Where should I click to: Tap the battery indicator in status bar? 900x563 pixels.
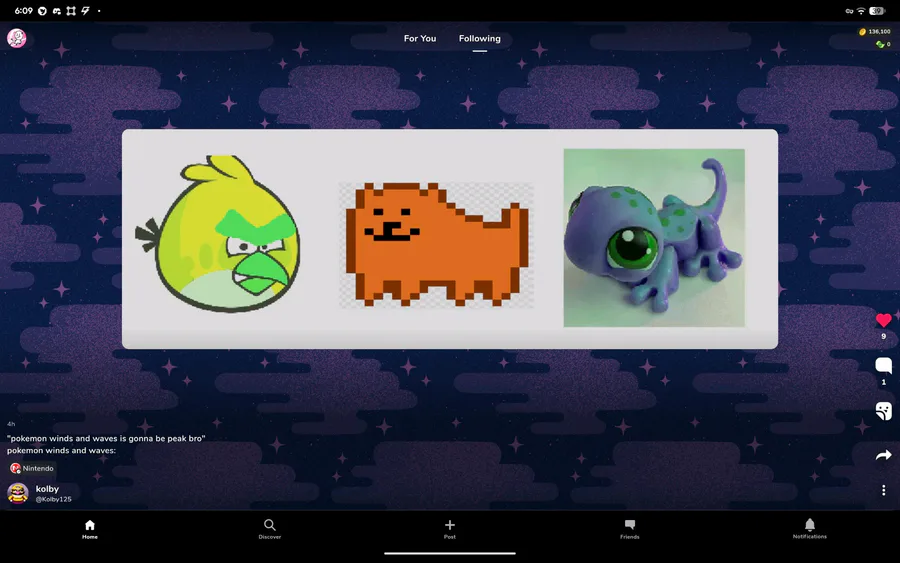coord(877,11)
